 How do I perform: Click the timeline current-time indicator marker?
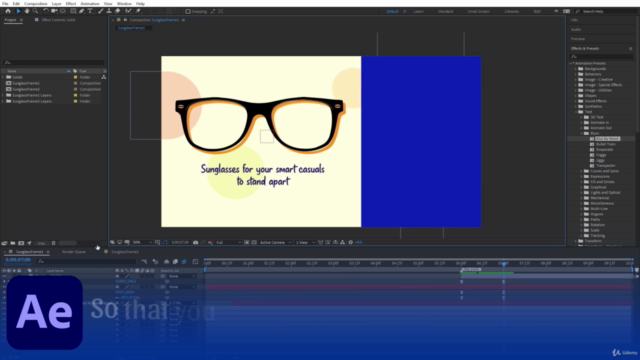504,264
